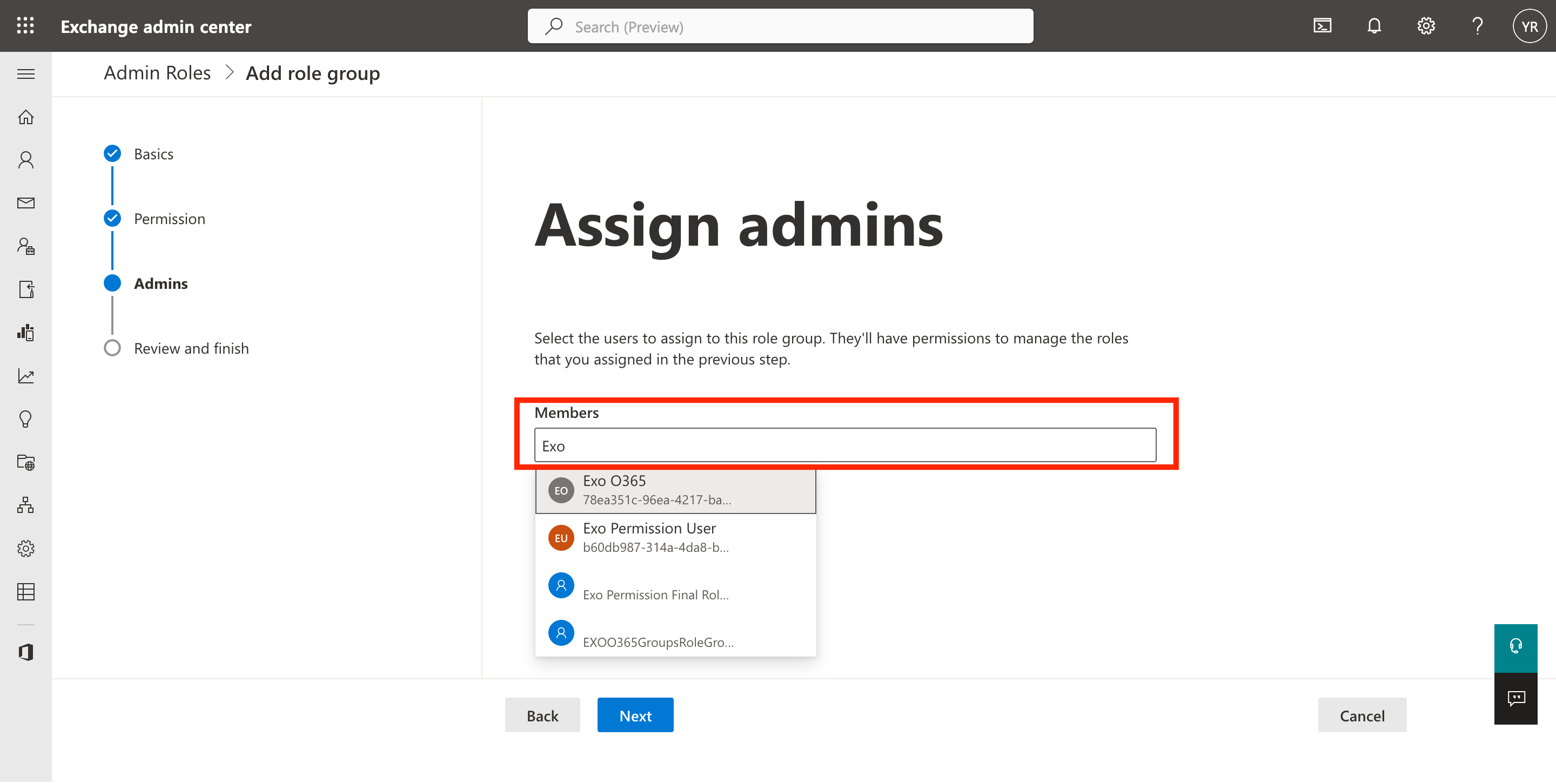Click the settings gear icon in top bar

(x=1425, y=26)
